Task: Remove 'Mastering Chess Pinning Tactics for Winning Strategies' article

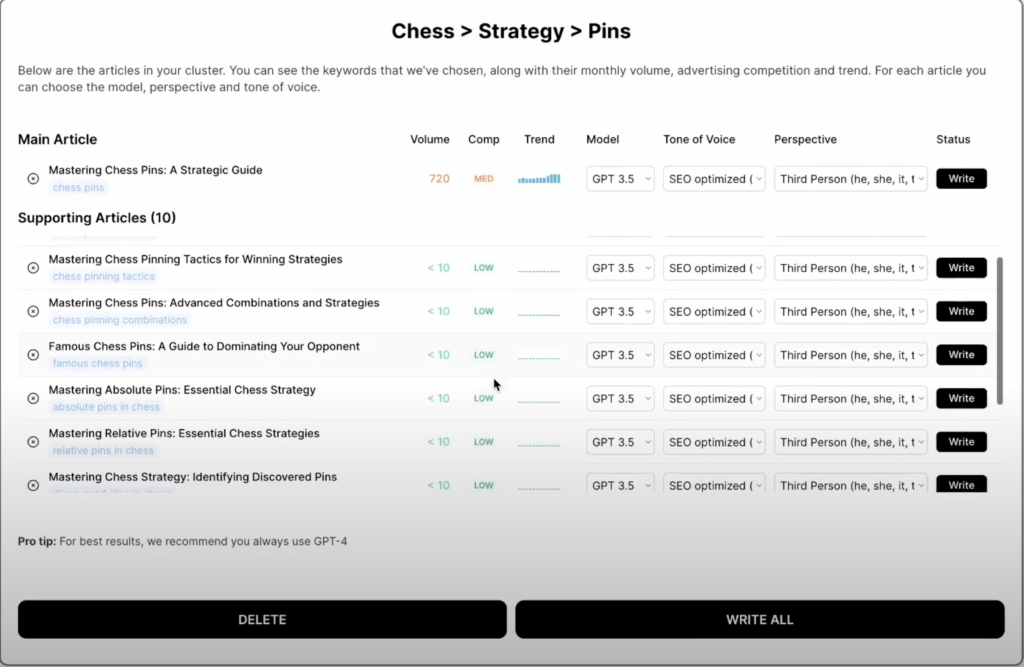Action: pos(33,268)
